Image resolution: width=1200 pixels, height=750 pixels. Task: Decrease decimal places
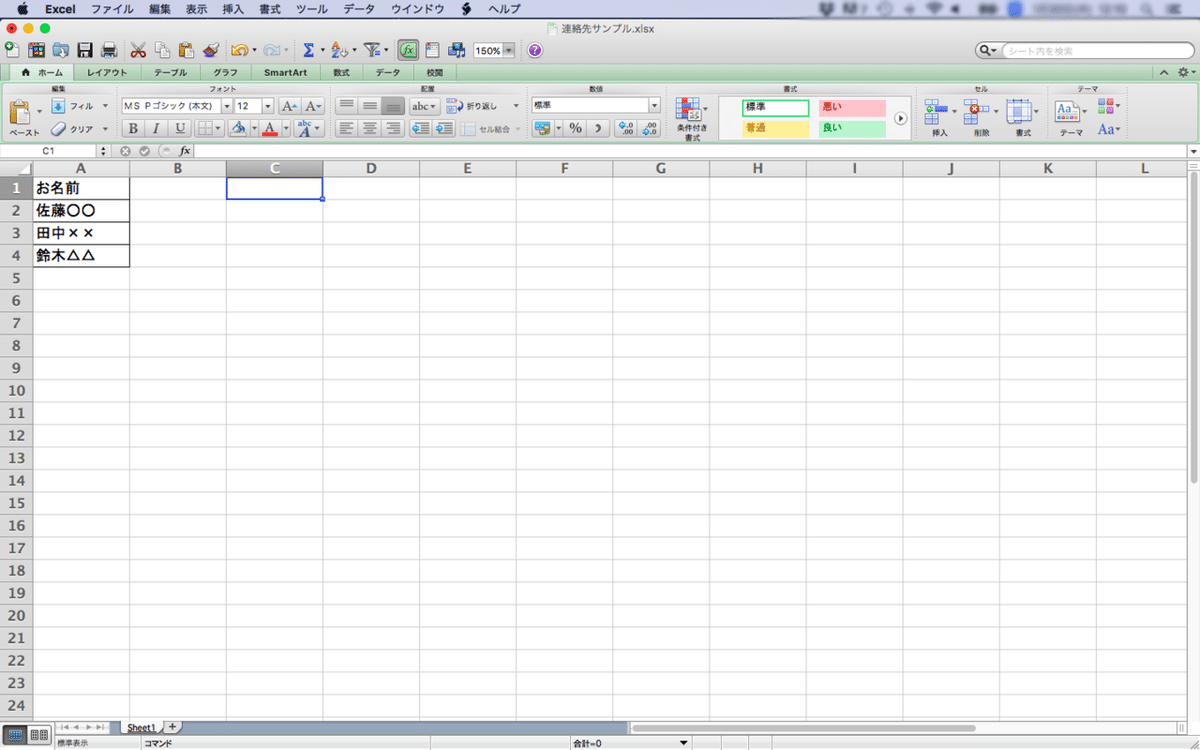point(650,128)
